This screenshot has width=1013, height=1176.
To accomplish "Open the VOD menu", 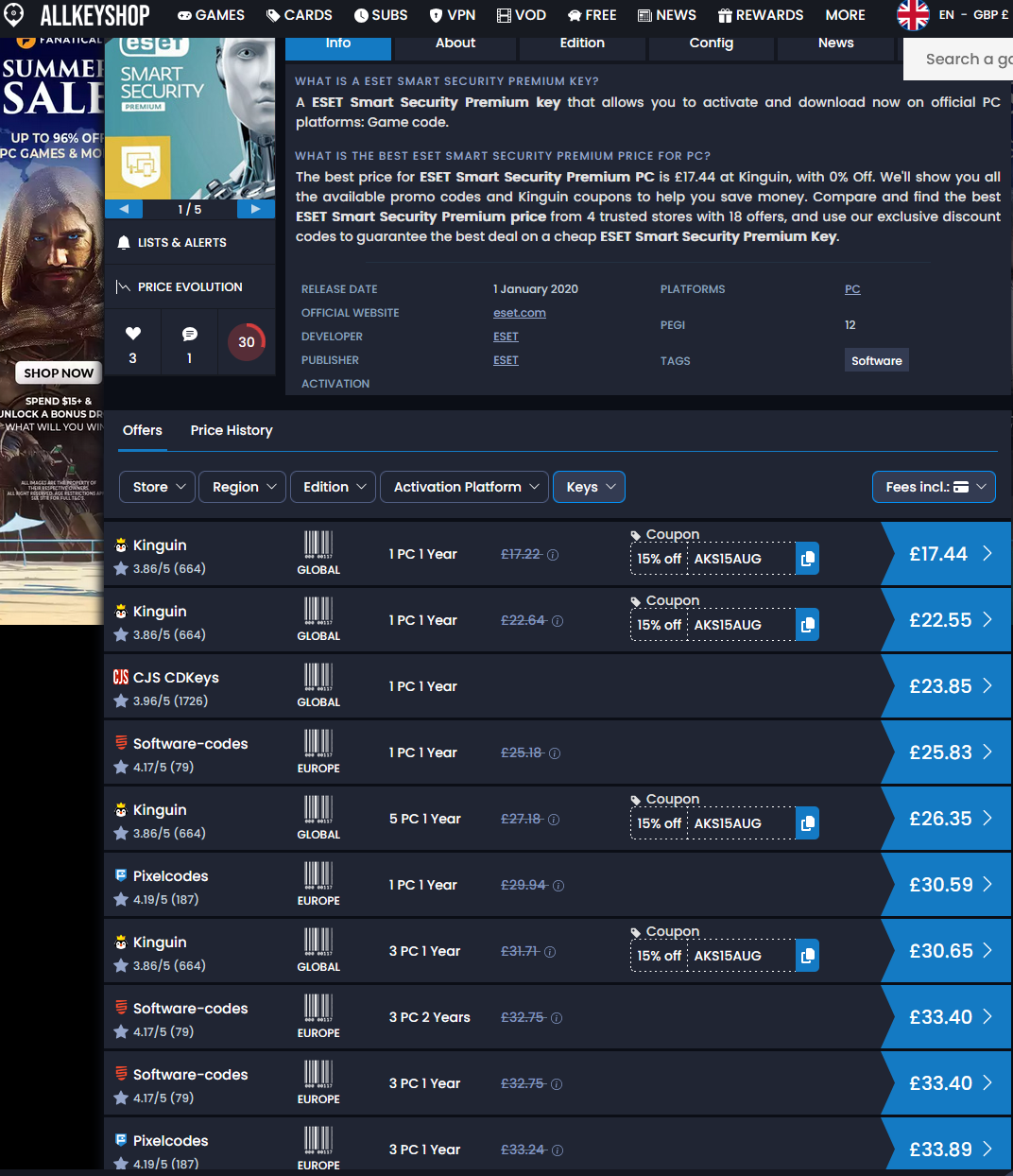I will pos(522,15).
